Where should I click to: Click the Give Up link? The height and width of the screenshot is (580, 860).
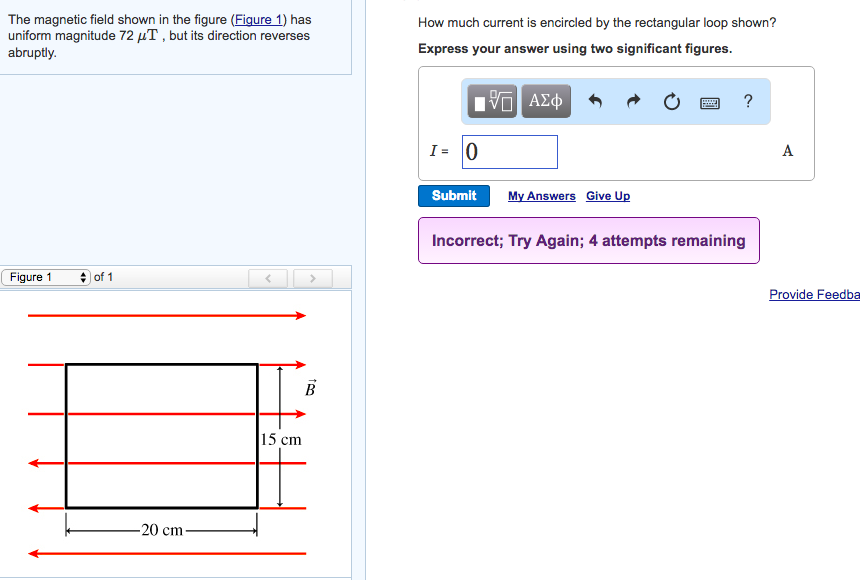tap(608, 196)
